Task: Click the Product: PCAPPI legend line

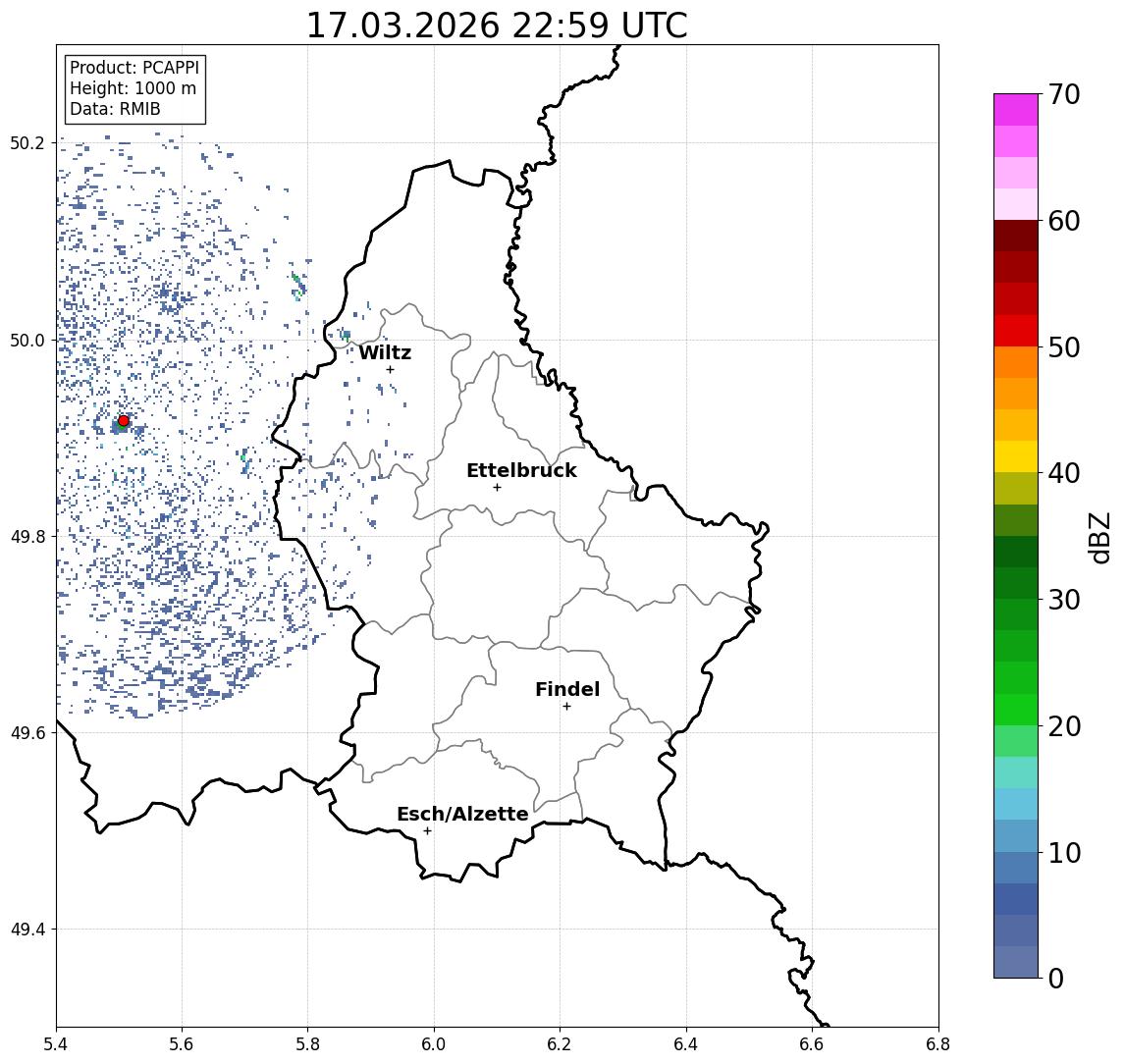Action: 134,68
